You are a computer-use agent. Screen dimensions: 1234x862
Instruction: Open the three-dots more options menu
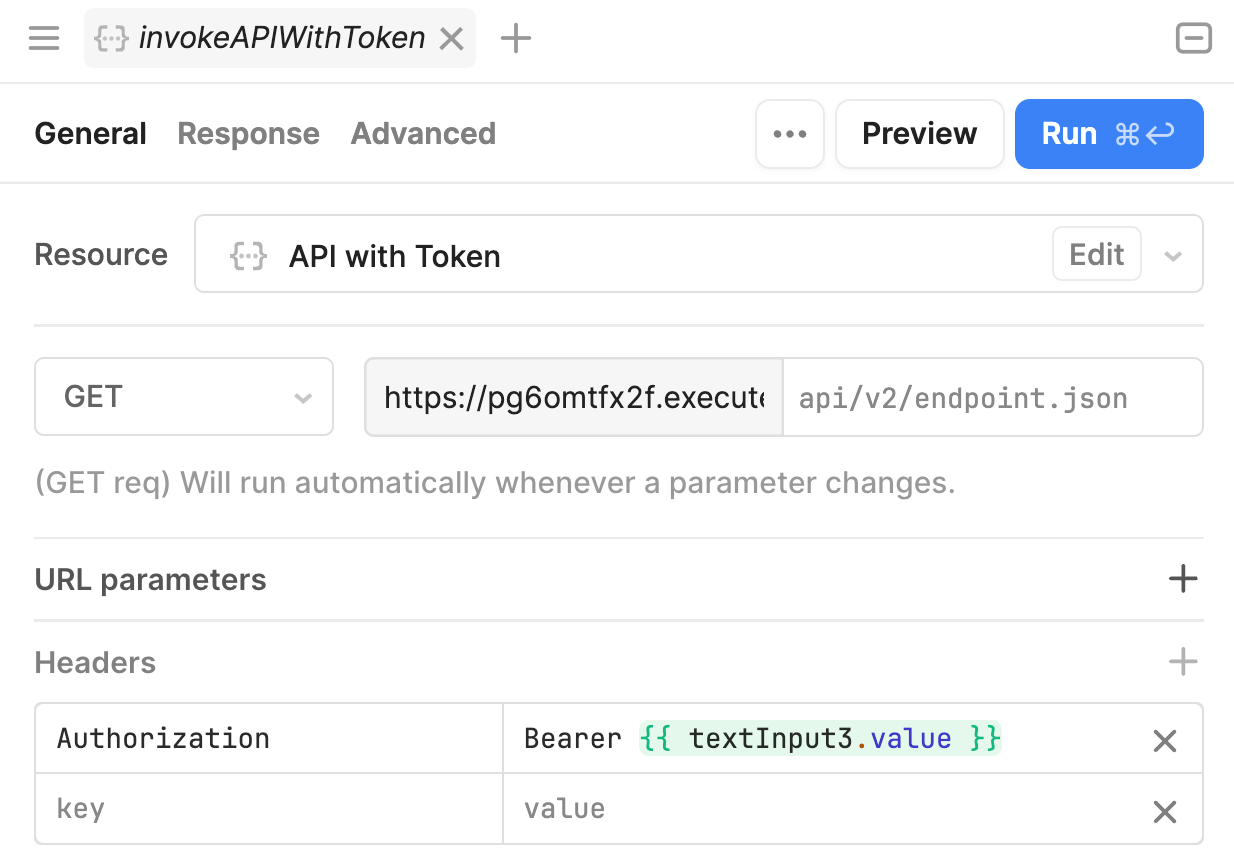click(790, 134)
